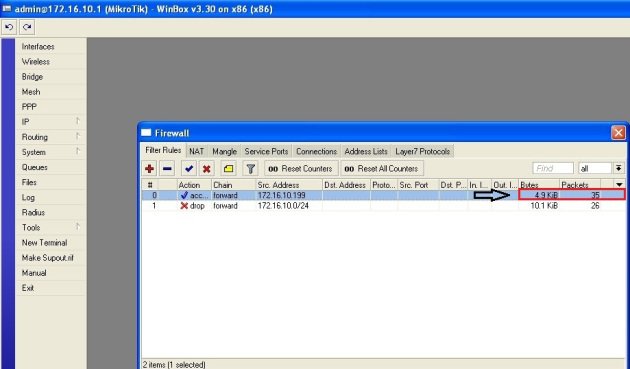Sort by the Src. Address column header
Viewport: 630px width, 369px height.
coord(289,185)
